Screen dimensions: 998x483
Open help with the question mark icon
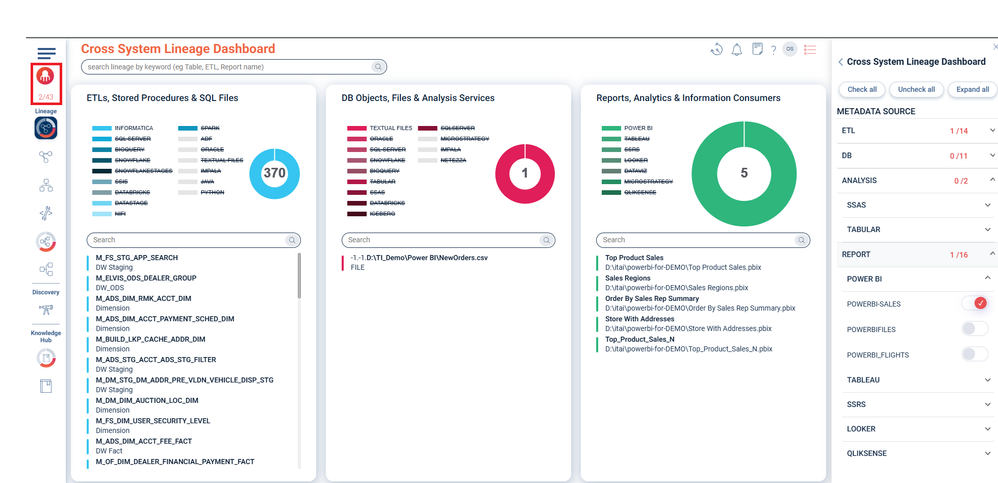pos(773,50)
